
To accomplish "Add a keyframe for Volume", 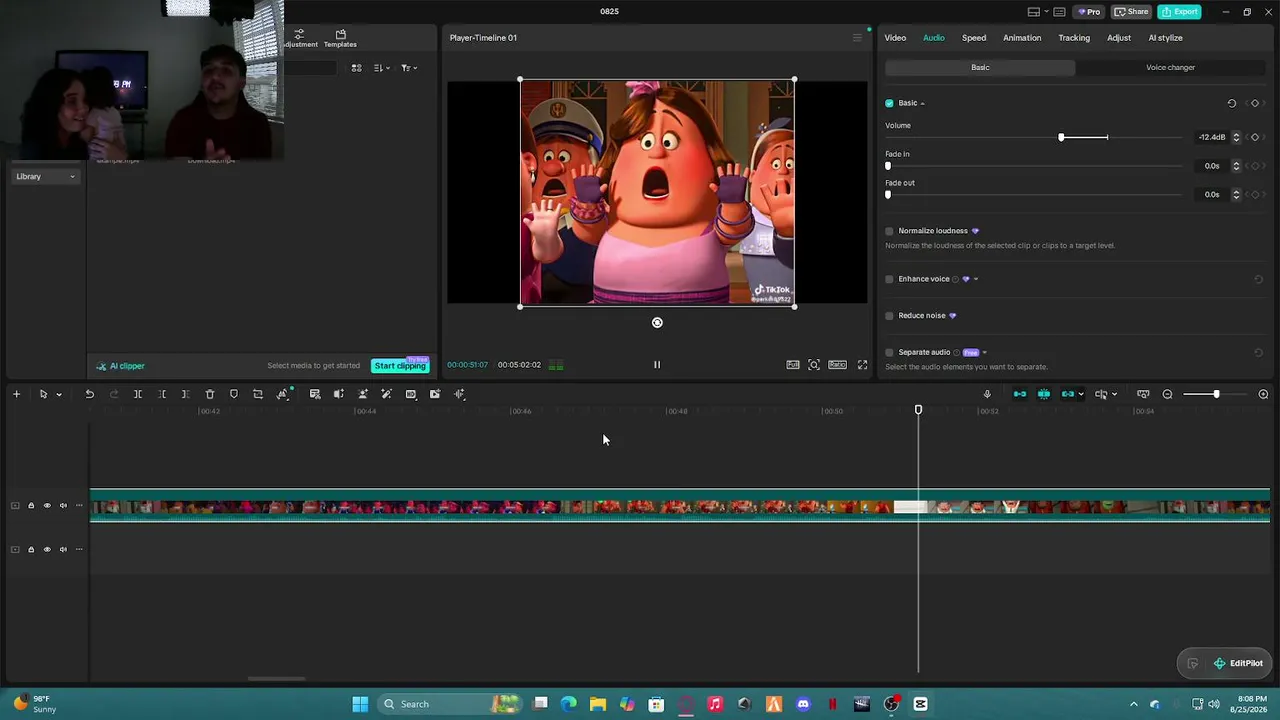I will [1255, 137].
